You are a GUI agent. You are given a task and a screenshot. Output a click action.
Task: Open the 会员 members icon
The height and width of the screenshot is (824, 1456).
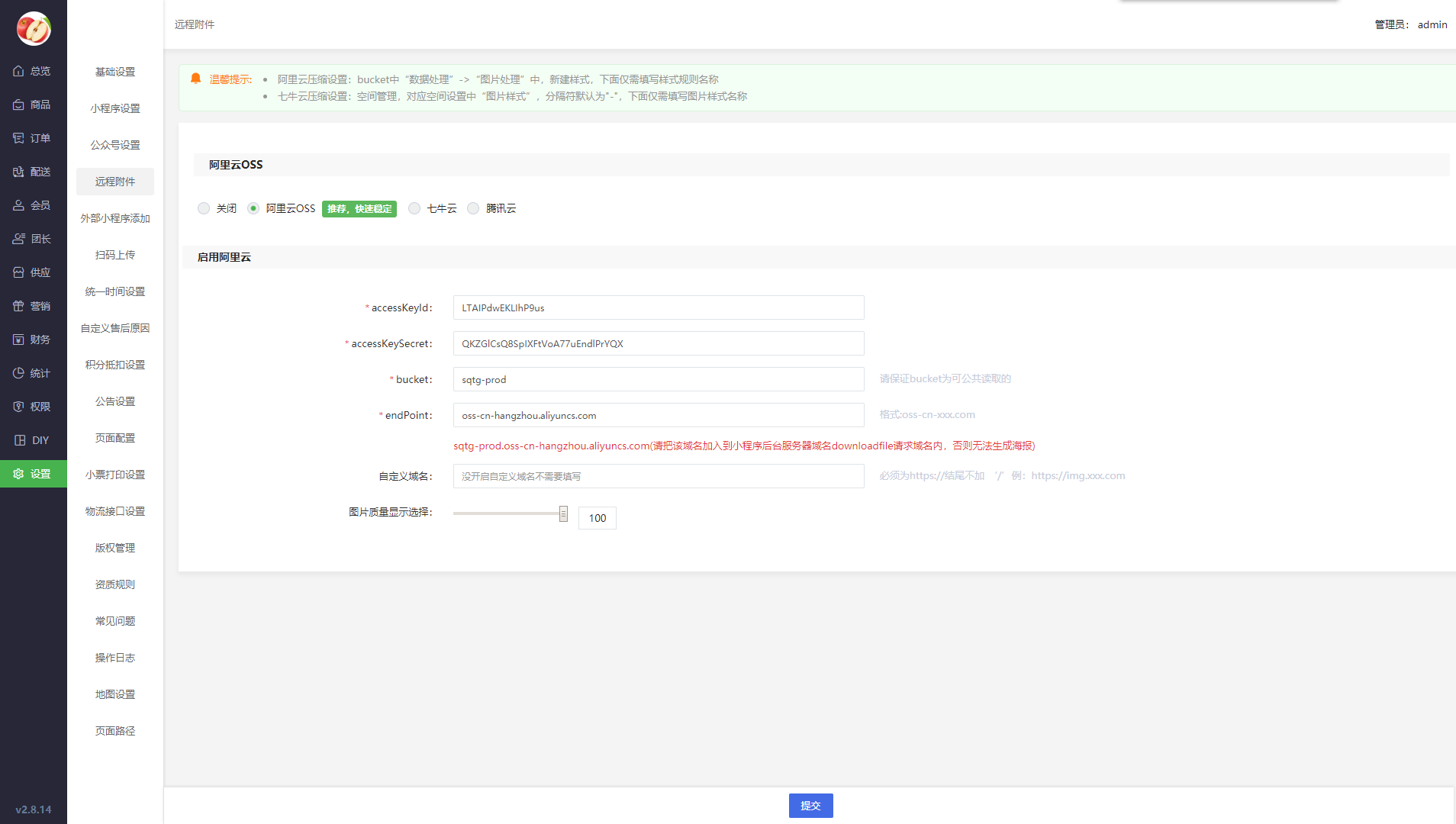pos(18,205)
